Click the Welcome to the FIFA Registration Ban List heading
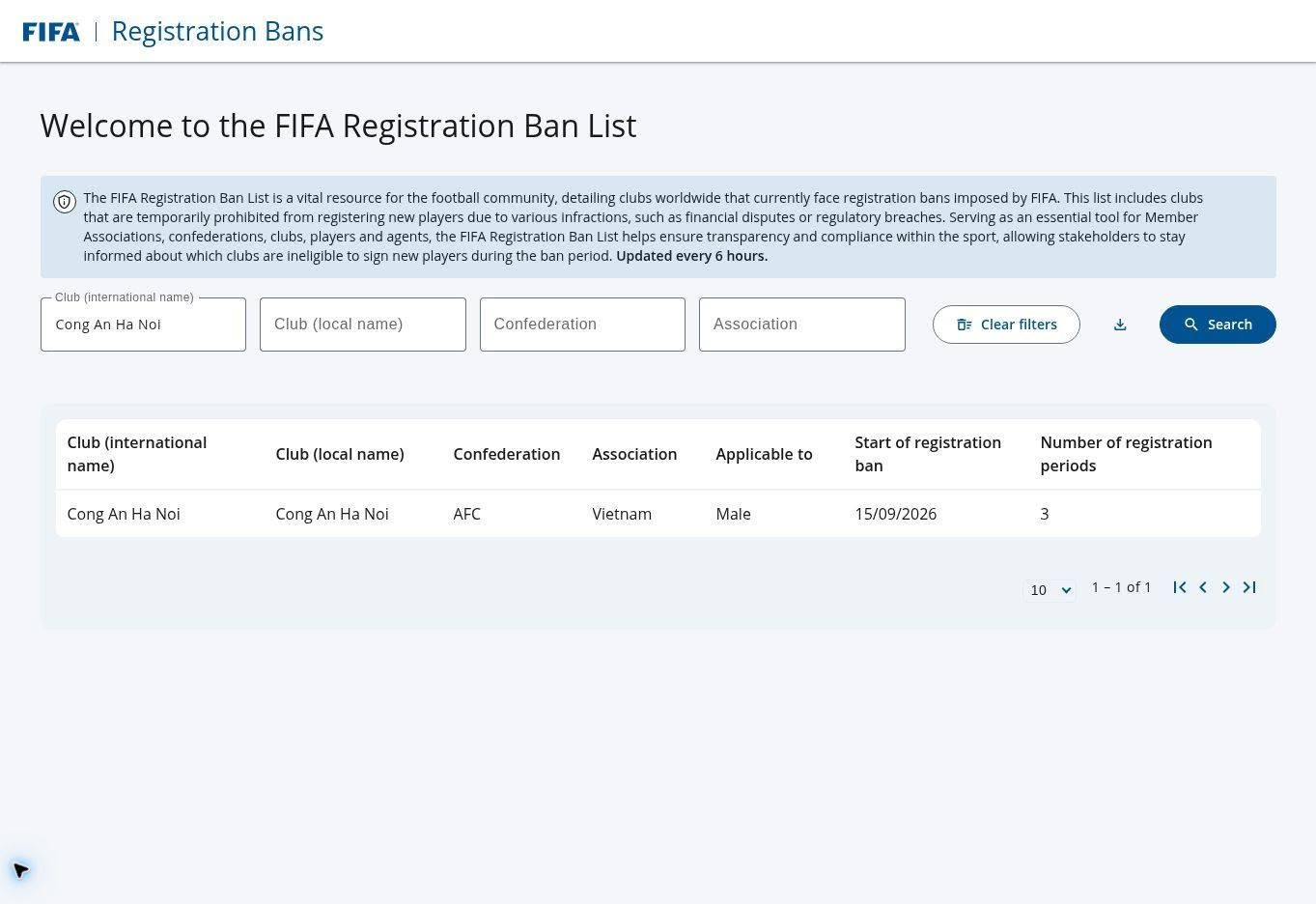Image resolution: width=1316 pixels, height=904 pixels. click(x=339, y=126)
